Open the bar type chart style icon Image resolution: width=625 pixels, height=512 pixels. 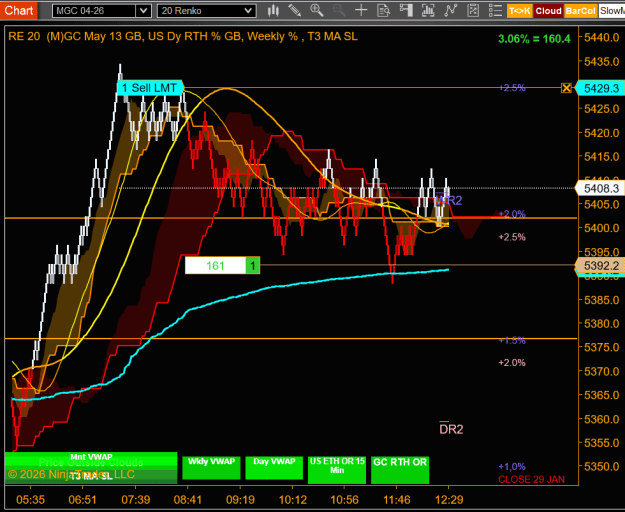pyautogui.click(x=273, y=10)
